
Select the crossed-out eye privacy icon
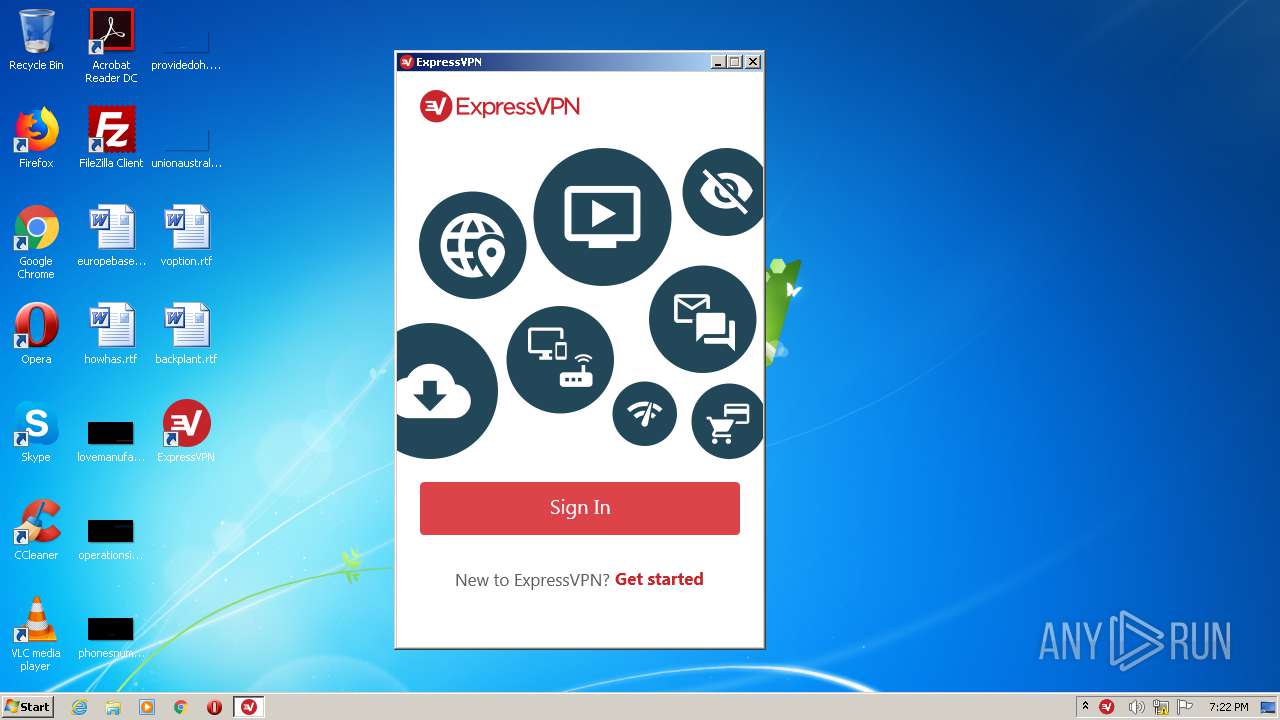tap(724, 192)
